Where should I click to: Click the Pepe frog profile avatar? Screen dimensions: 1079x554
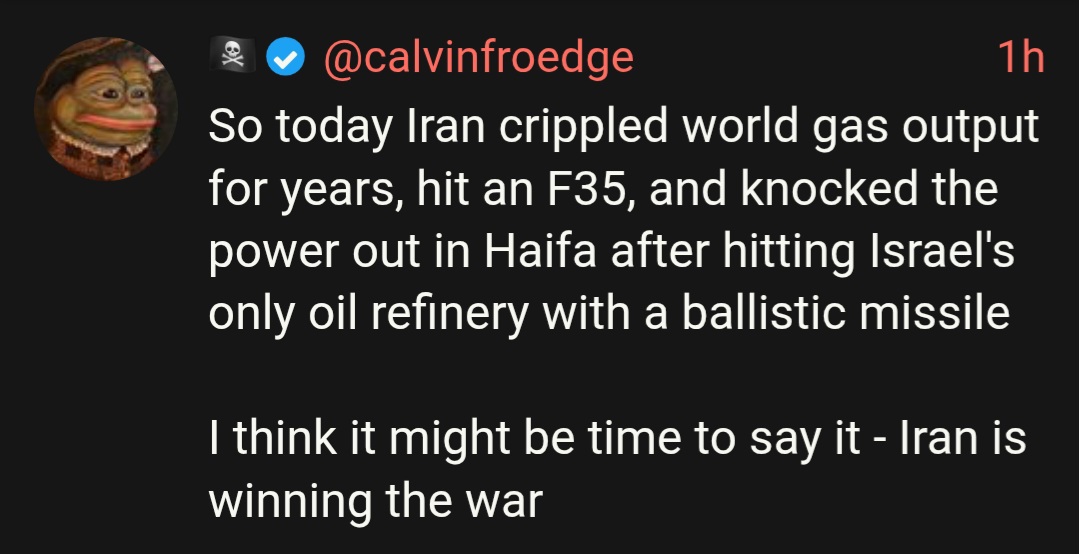tap(106, 108)
